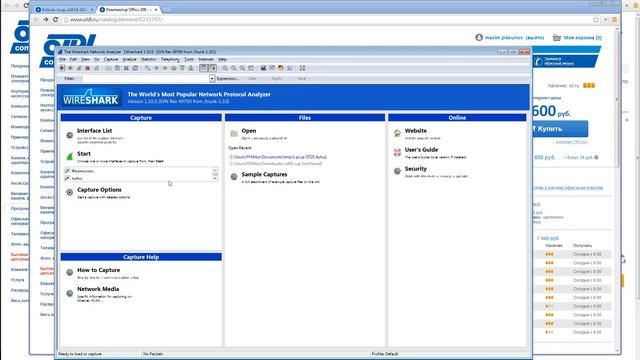Jump to the first packet icon

tap(182, 68)
